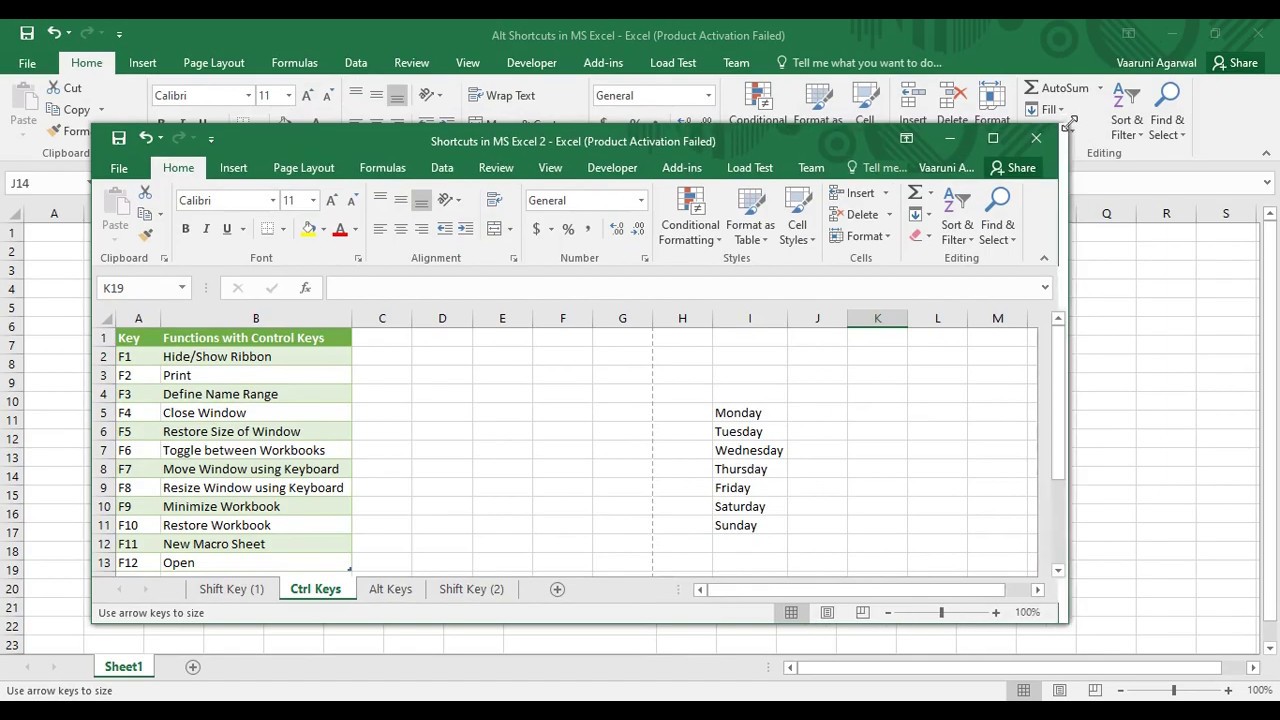This screenshot has width=1280, height=720.
Task: Increase indent in front window
Action: point(466,229)
